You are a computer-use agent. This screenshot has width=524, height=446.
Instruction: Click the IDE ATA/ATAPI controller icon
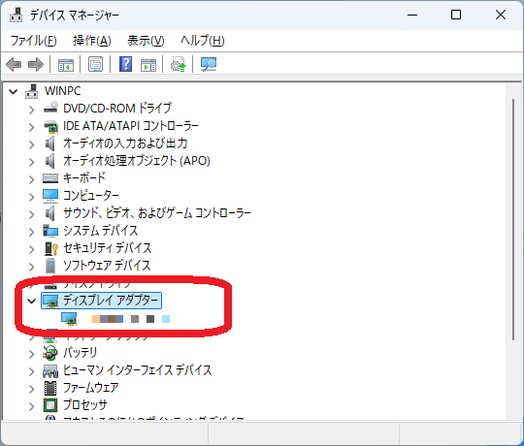pyautogui.click(x=50, y=126)
